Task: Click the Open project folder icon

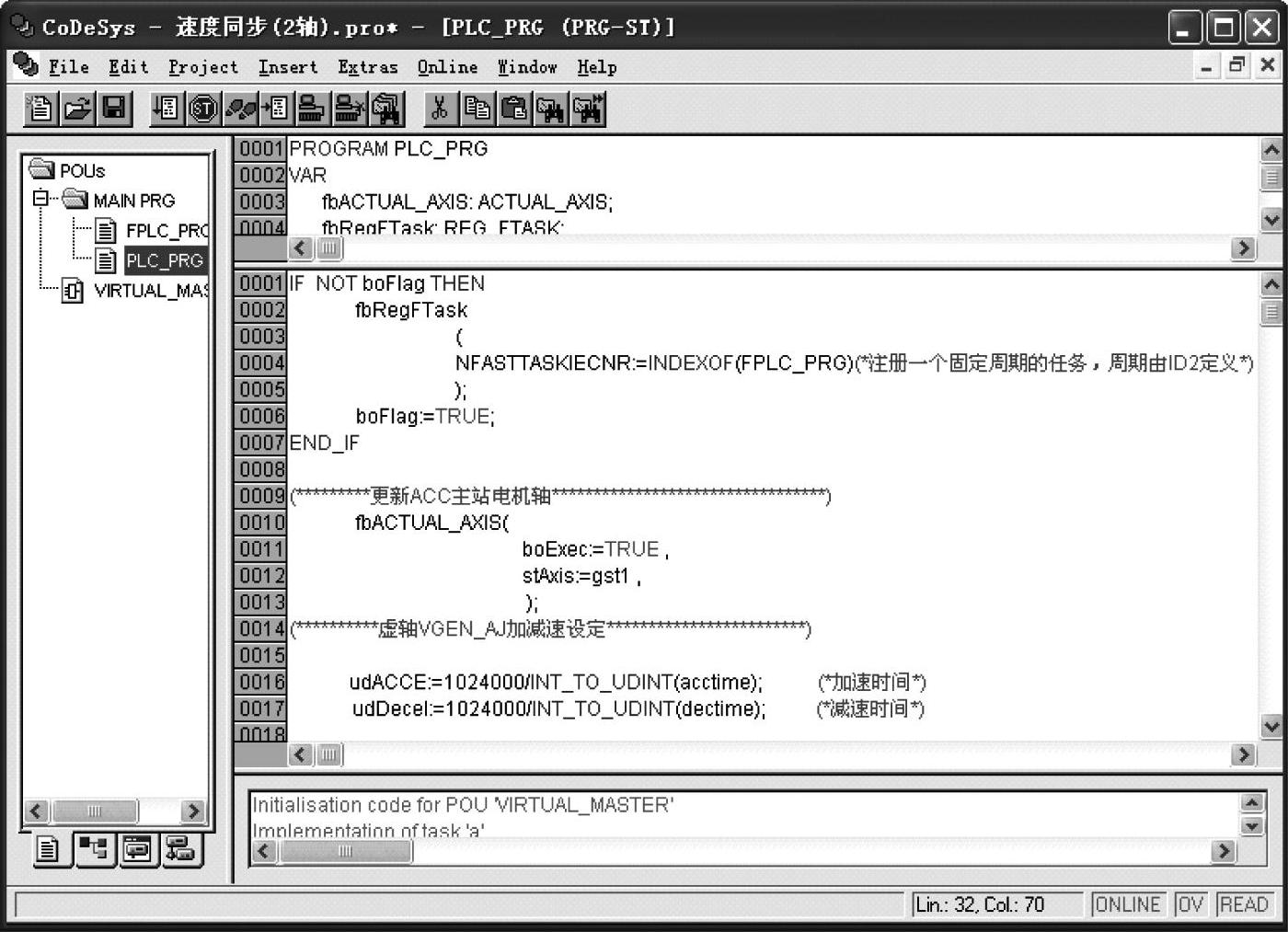Action: click(x=77, y=109)
